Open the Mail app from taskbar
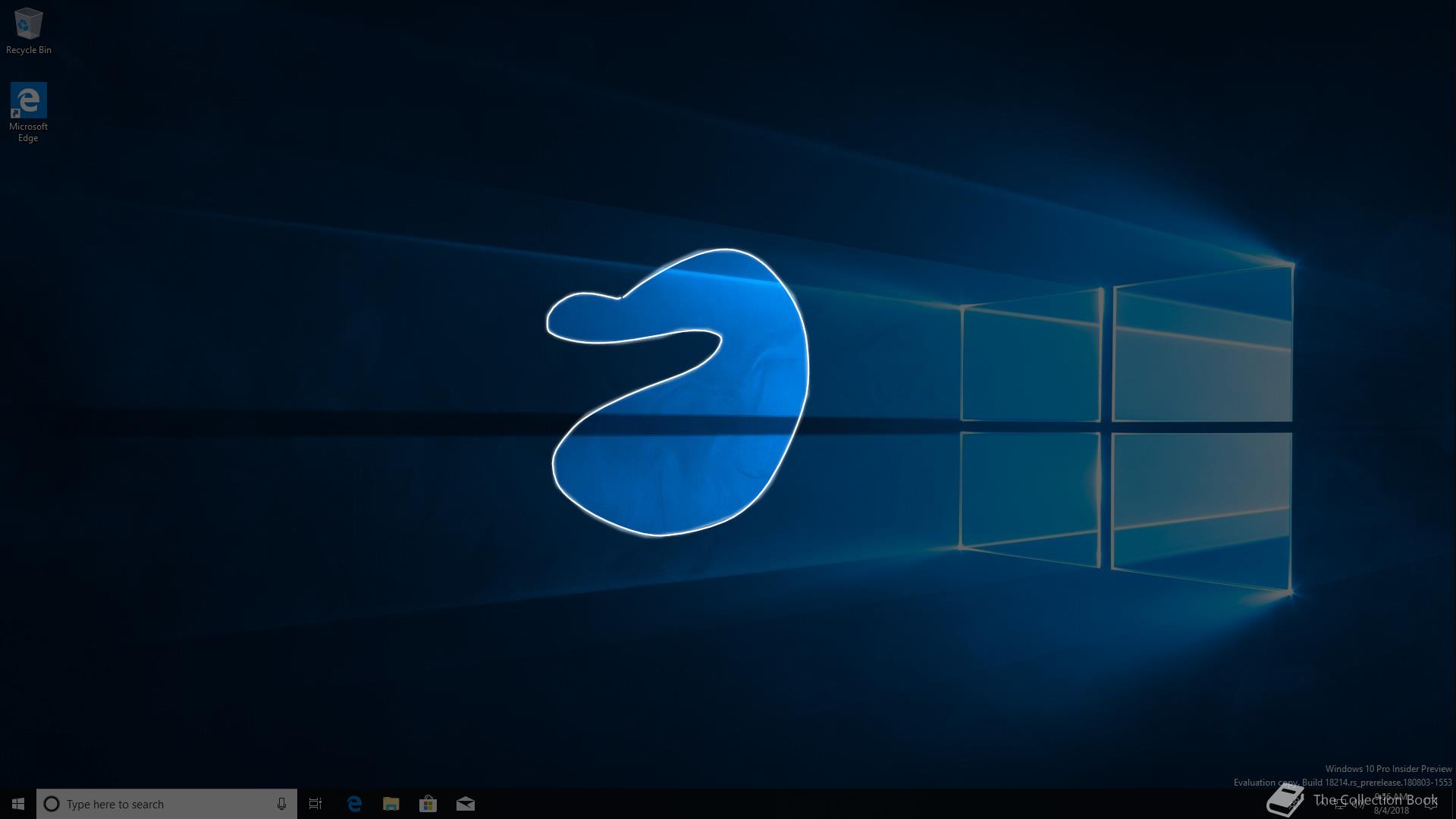 (x=465, y=804)
